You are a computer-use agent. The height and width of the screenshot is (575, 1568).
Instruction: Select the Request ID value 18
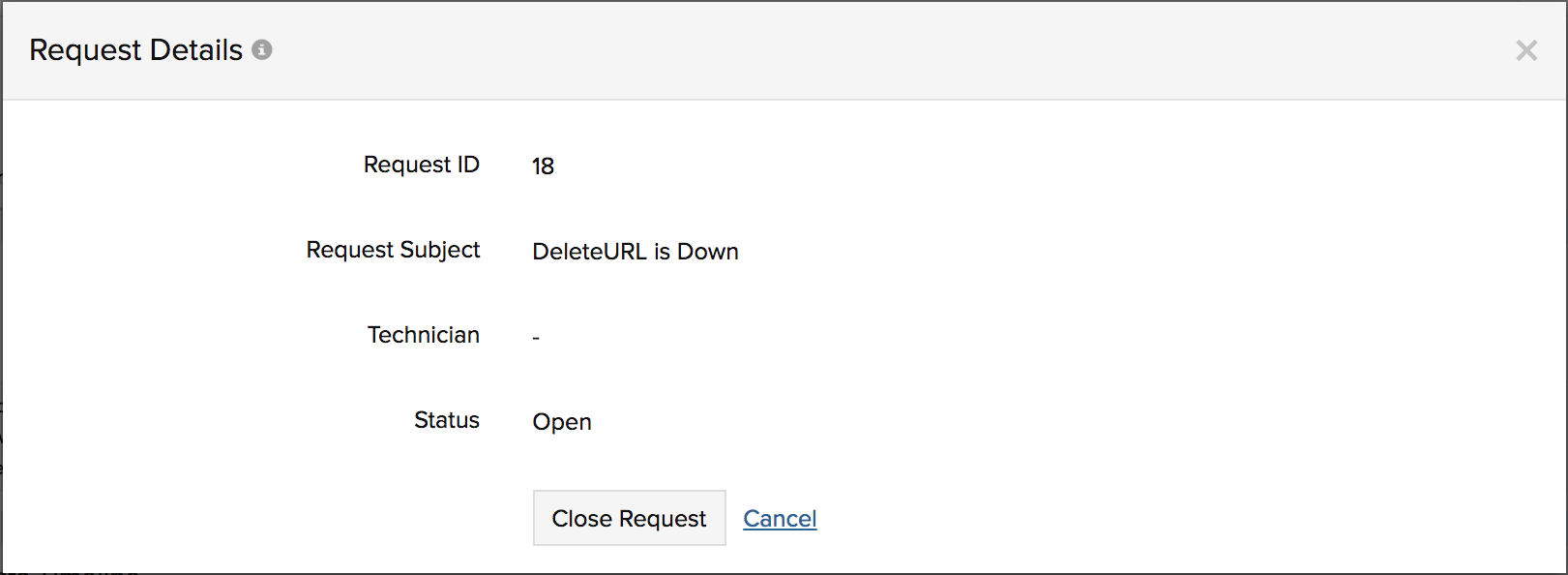tap(545, 165)
